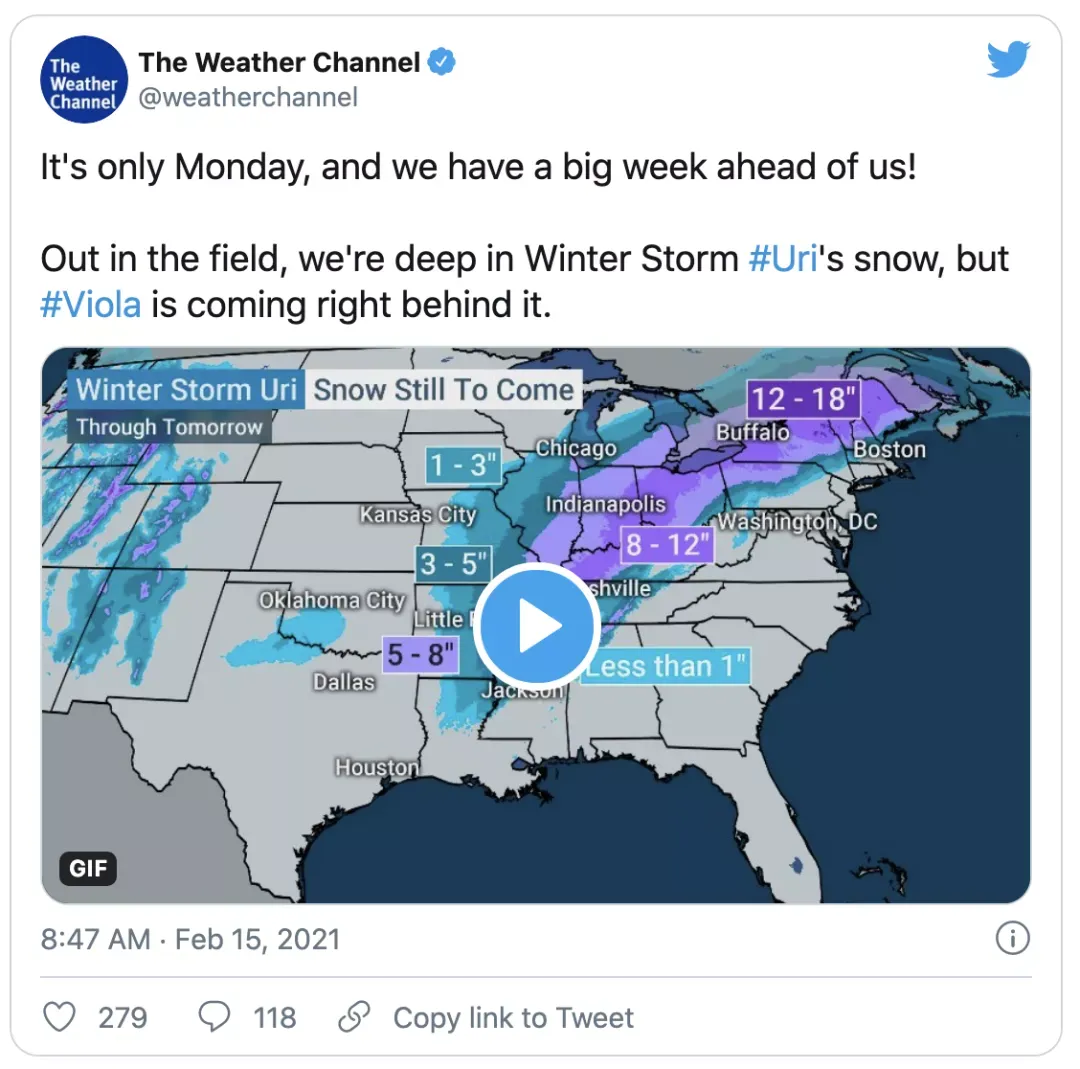Click the 118 replies count

click(x=275, y=1017)
